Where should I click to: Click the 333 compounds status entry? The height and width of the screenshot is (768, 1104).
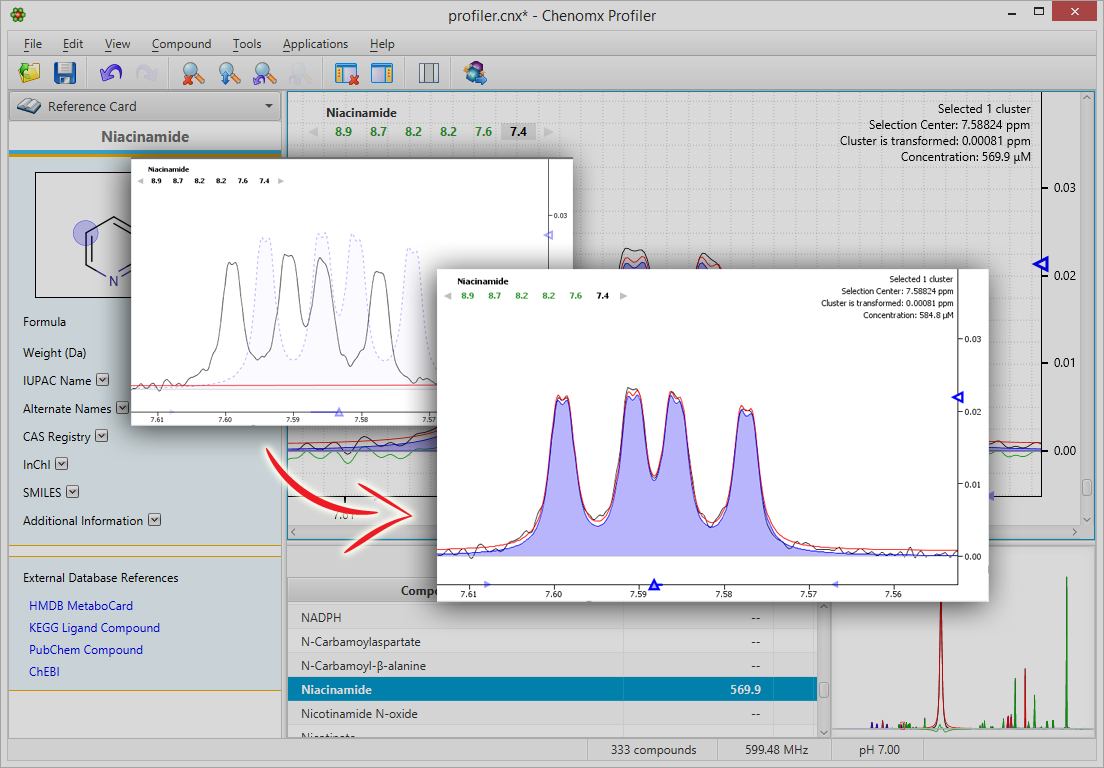(653, 750)
